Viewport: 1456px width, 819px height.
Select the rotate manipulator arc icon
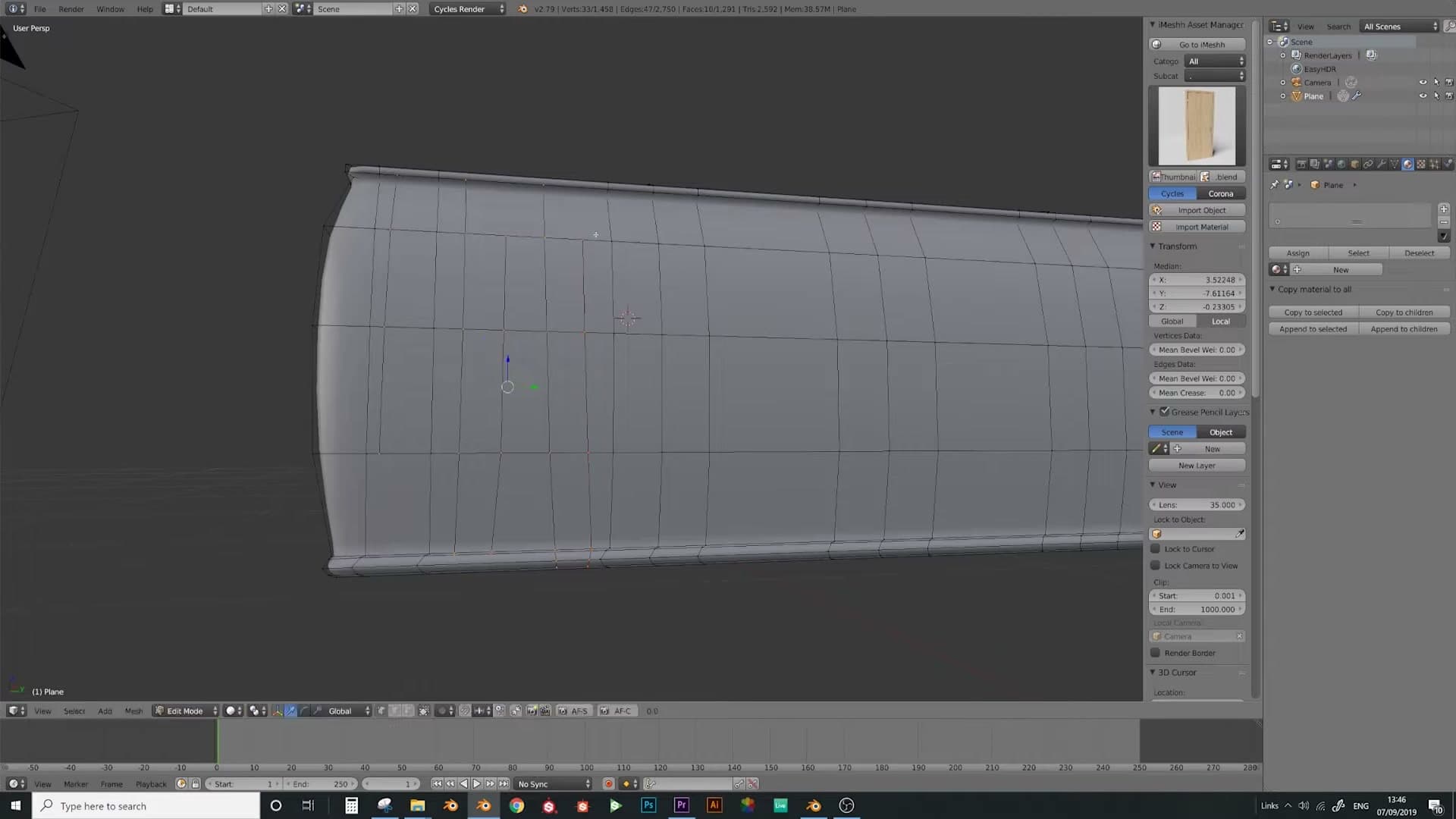[304, 711]
